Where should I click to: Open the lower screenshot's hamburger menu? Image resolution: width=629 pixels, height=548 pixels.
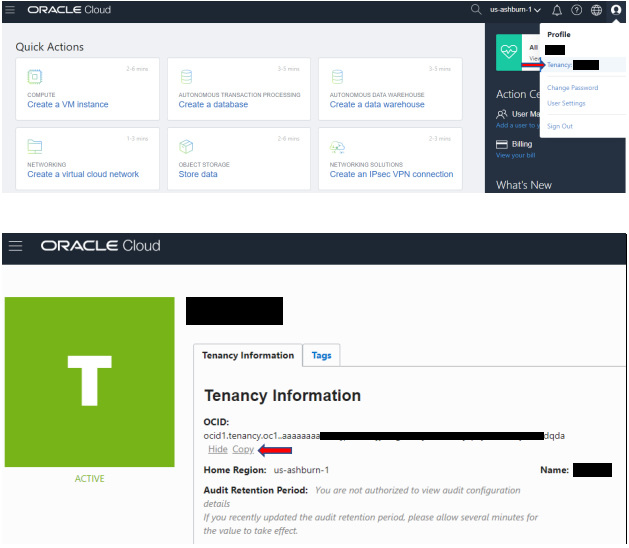[x=15, y=246]
